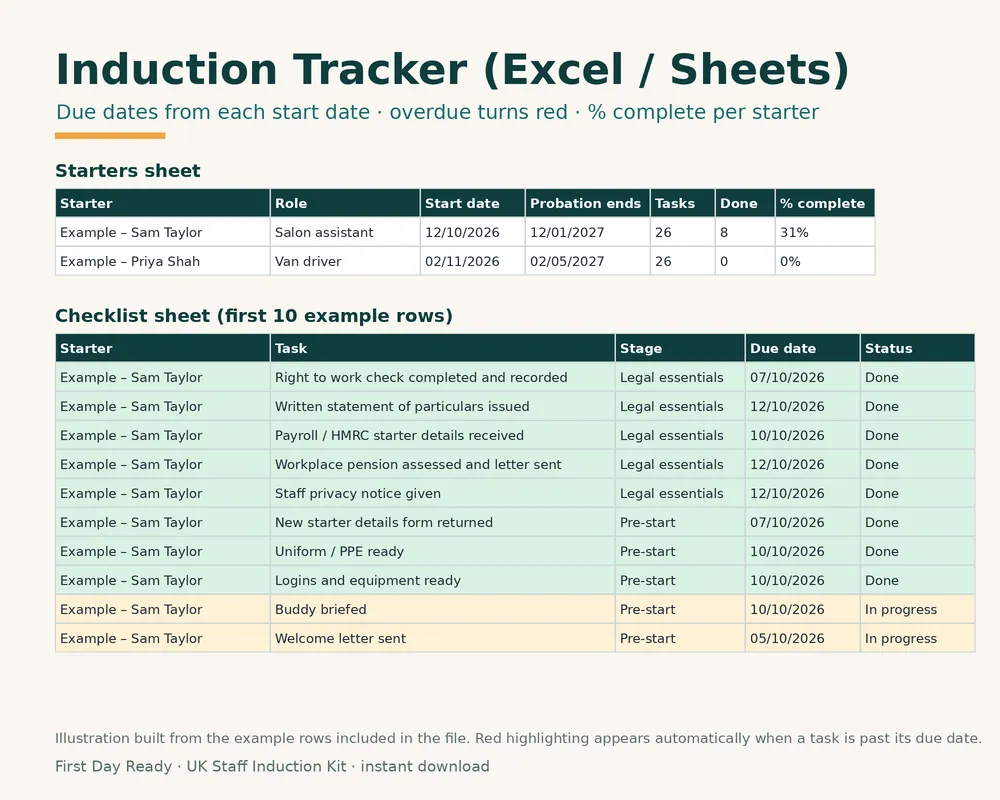The image size is (1000, 800).
Task: Select the '31%' complete cell
Action: pos(825,232)
